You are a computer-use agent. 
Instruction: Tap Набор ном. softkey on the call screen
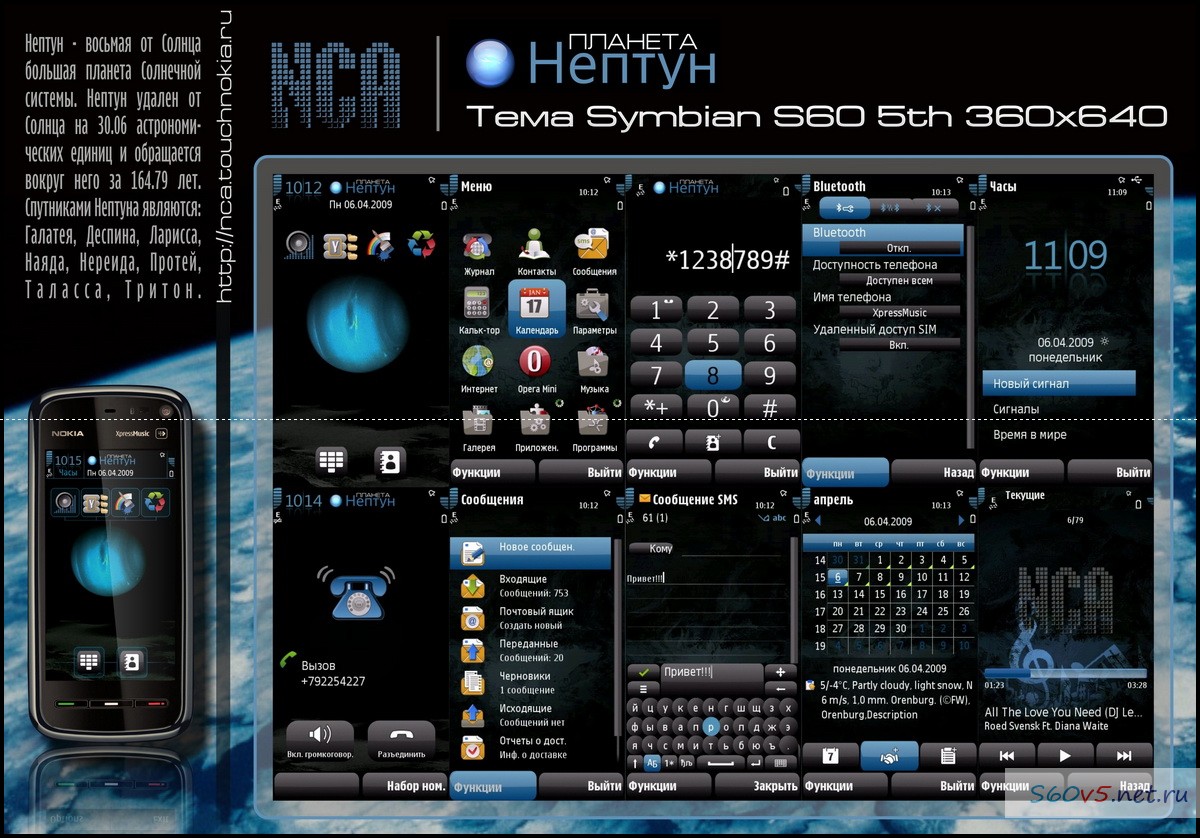point(406,785)
